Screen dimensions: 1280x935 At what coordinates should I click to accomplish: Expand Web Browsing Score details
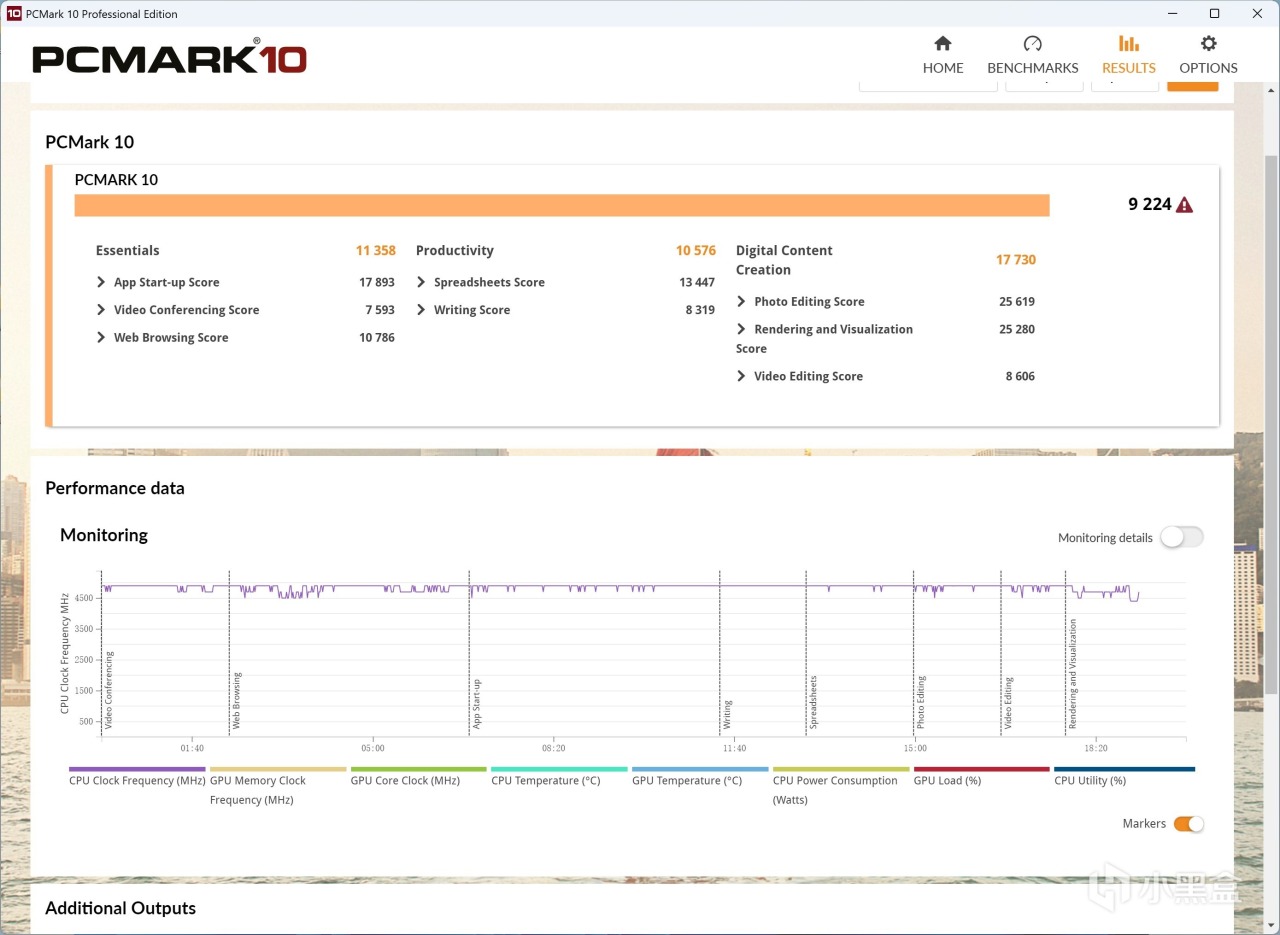point(101,338)
